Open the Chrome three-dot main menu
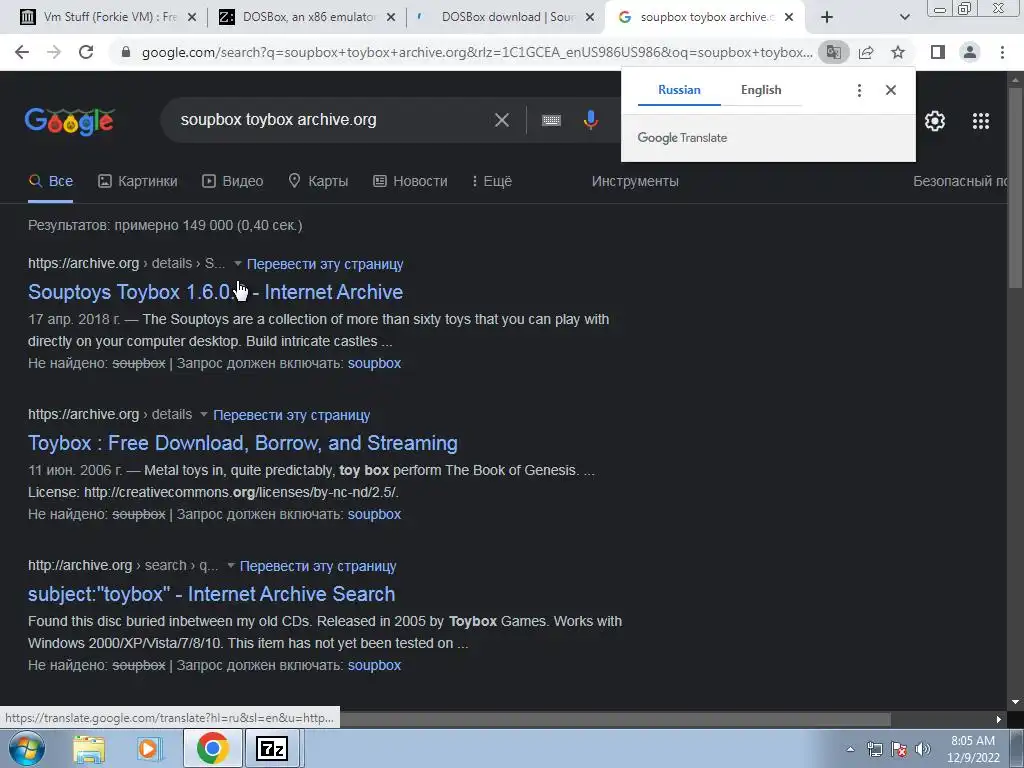1024x768 pixels. tap(1002, 52)
